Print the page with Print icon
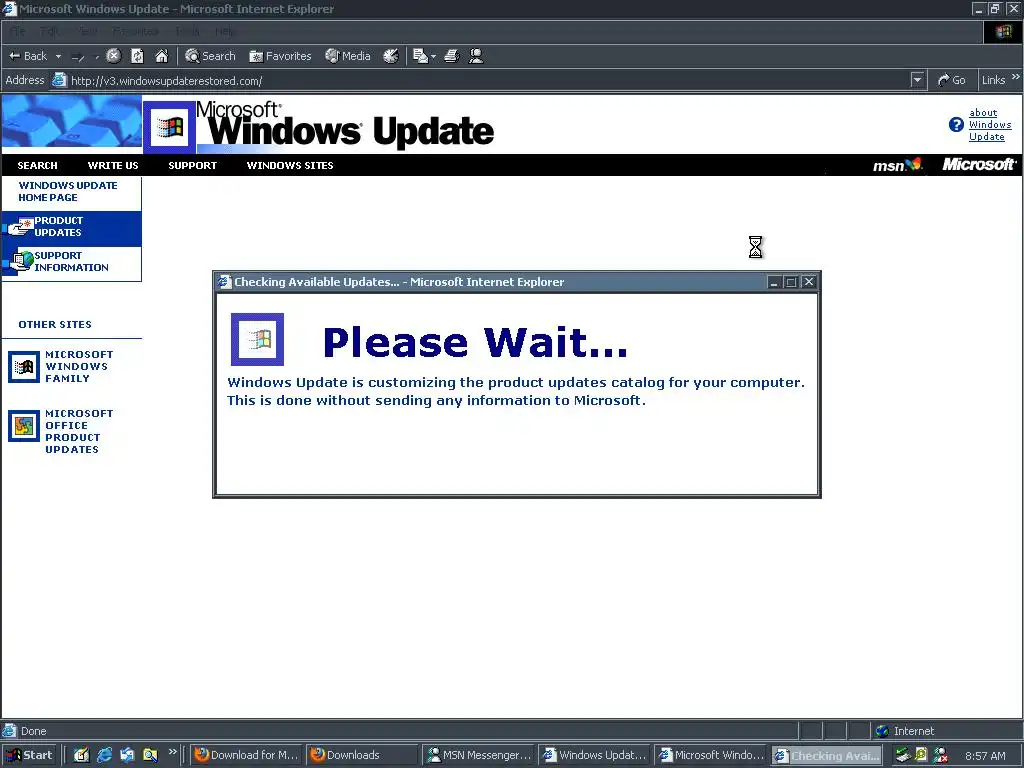 tap(452, 56)
